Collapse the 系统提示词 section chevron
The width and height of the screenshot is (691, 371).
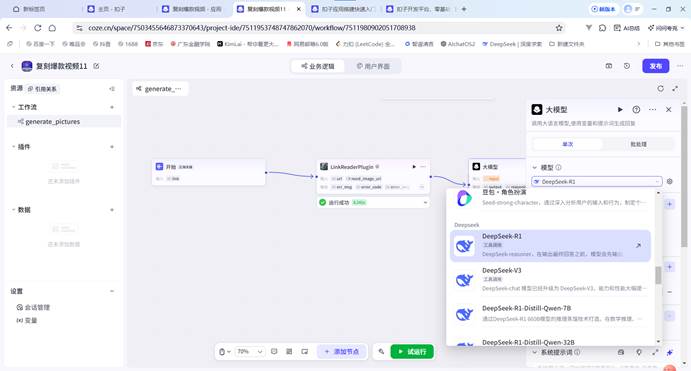tap(535, 352)
